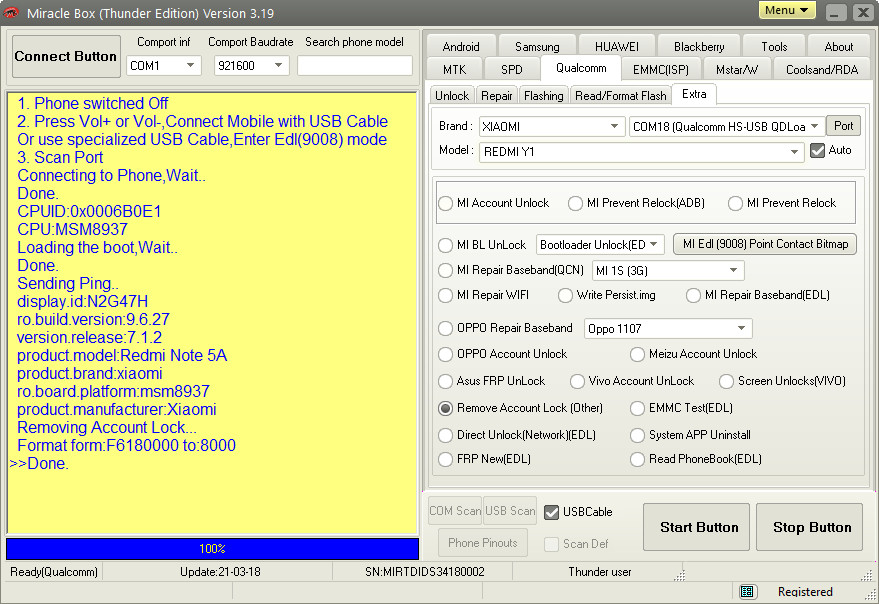Click the Miracle Box app icon in title bar

(x=11, y=13)
